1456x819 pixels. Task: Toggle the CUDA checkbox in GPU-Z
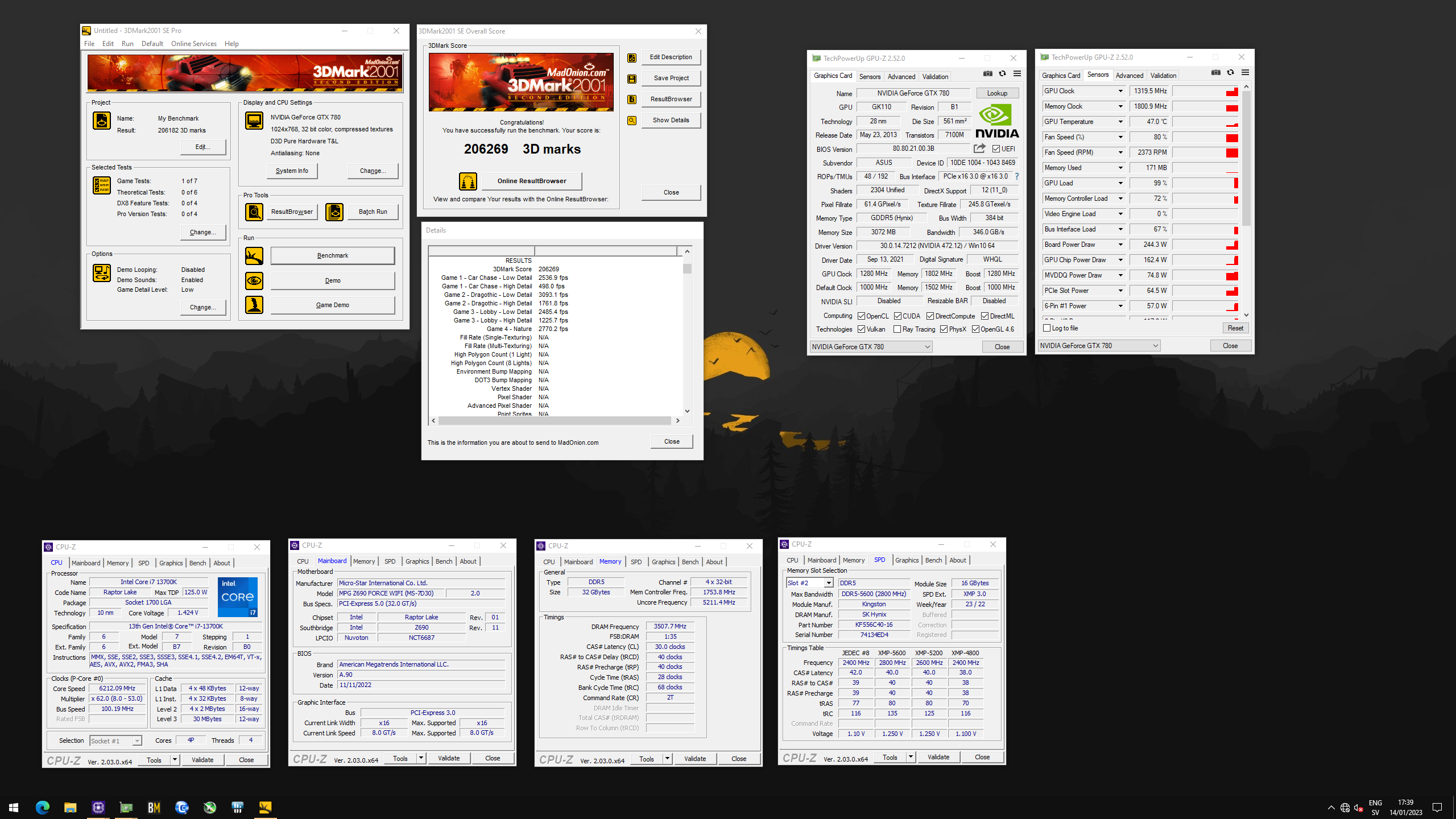[898, 316]
